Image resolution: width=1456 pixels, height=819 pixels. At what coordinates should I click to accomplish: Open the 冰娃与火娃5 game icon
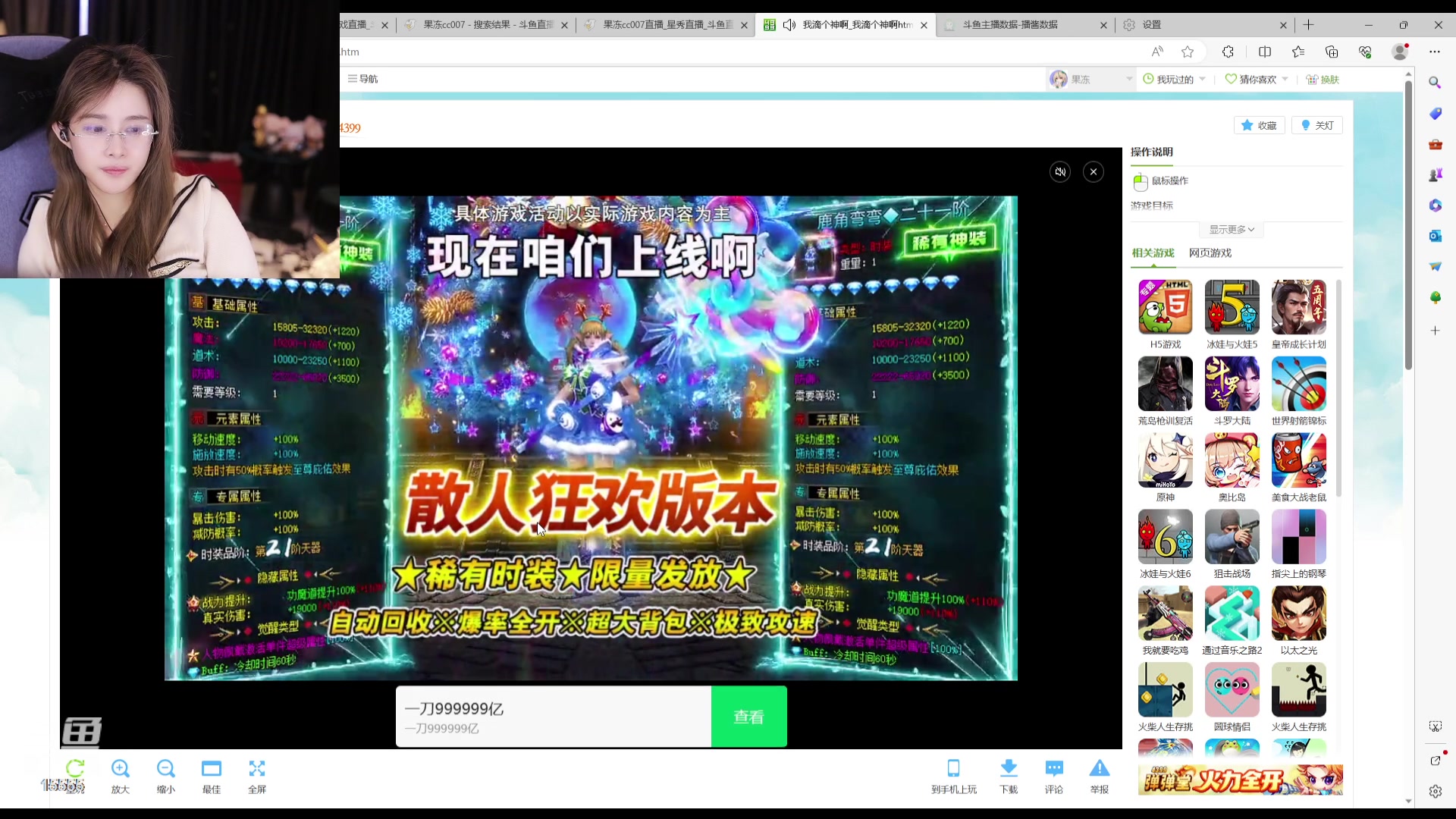click(x=1232, y=307)
